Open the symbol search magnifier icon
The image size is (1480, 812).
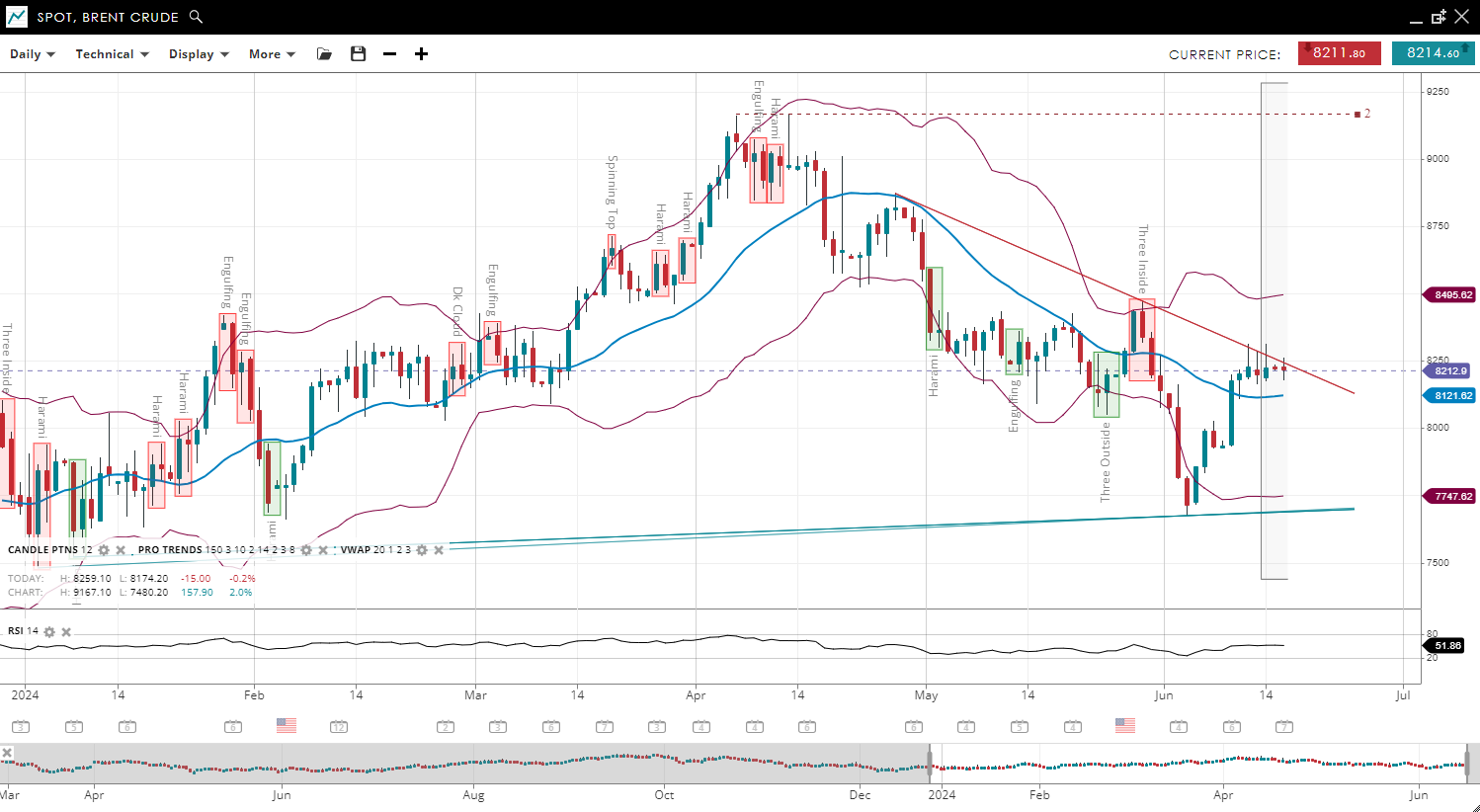pos(196,17)
